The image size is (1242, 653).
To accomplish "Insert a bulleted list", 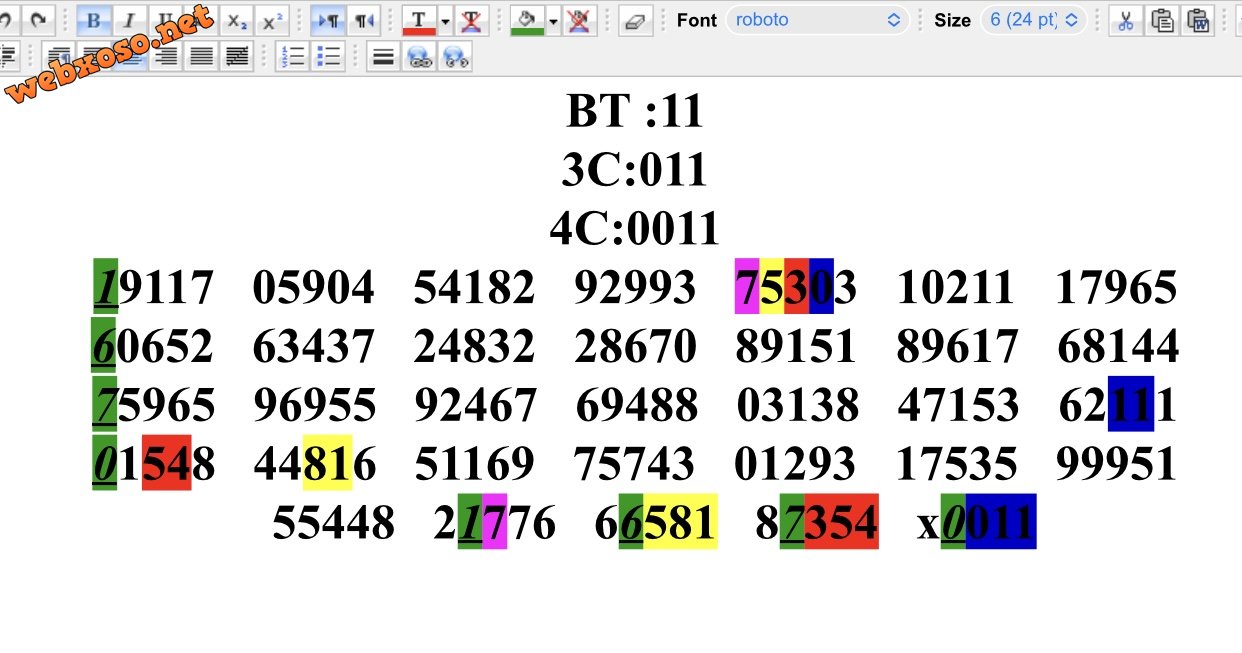I will click(328, 57).
